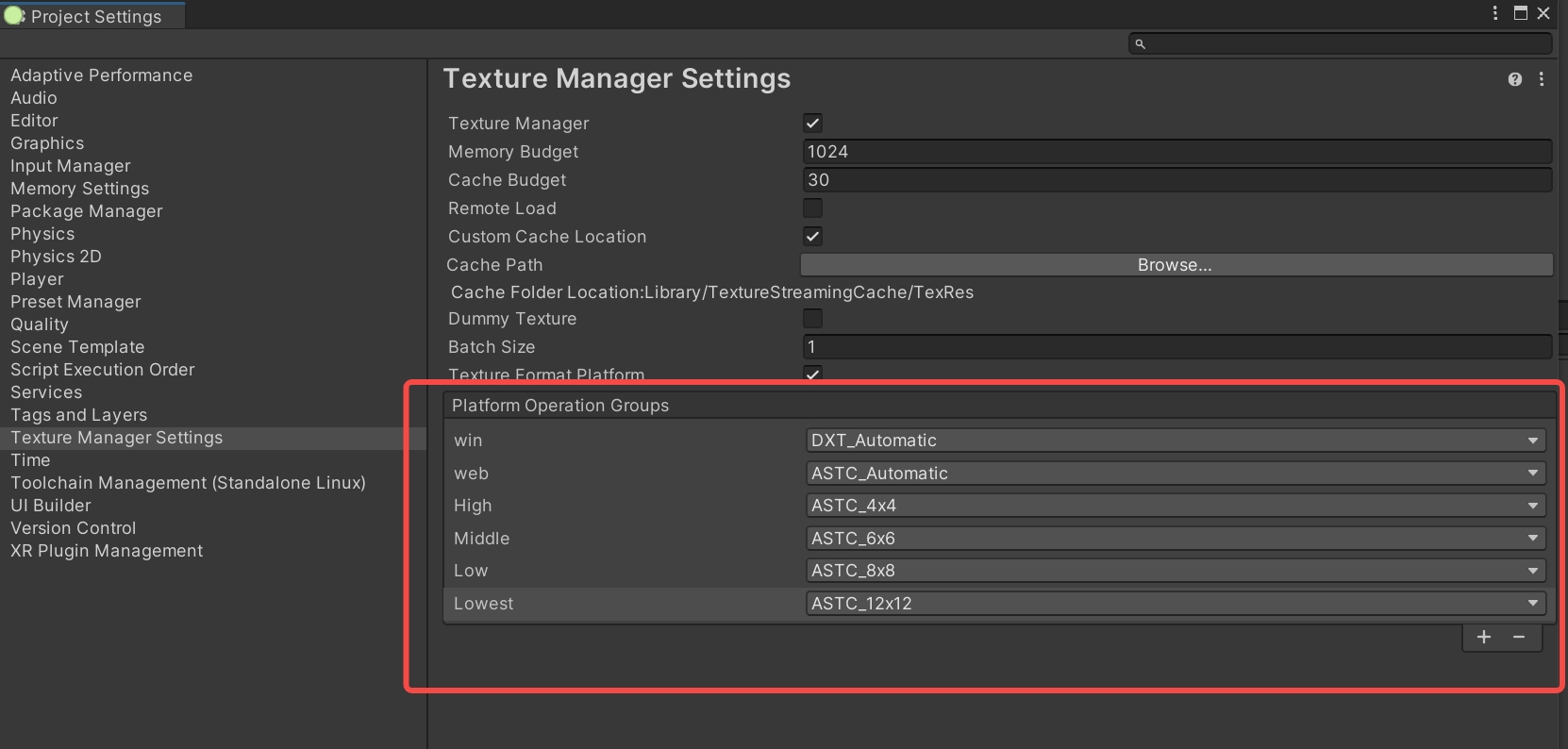
Task: Enable the Dummy Texture checkbox
Action: 812,319
